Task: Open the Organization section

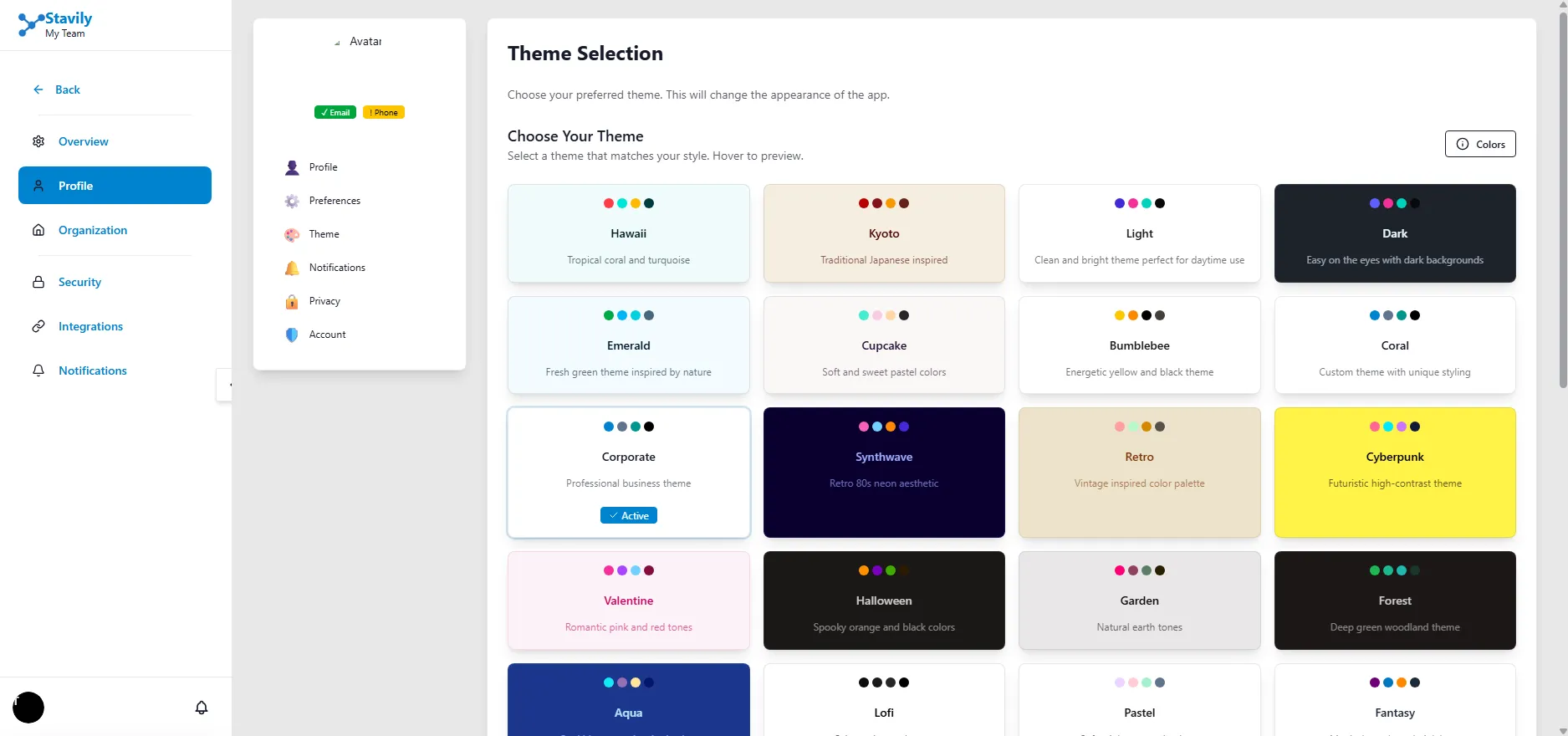Action: pyautogui.click(x=92, y=230)
